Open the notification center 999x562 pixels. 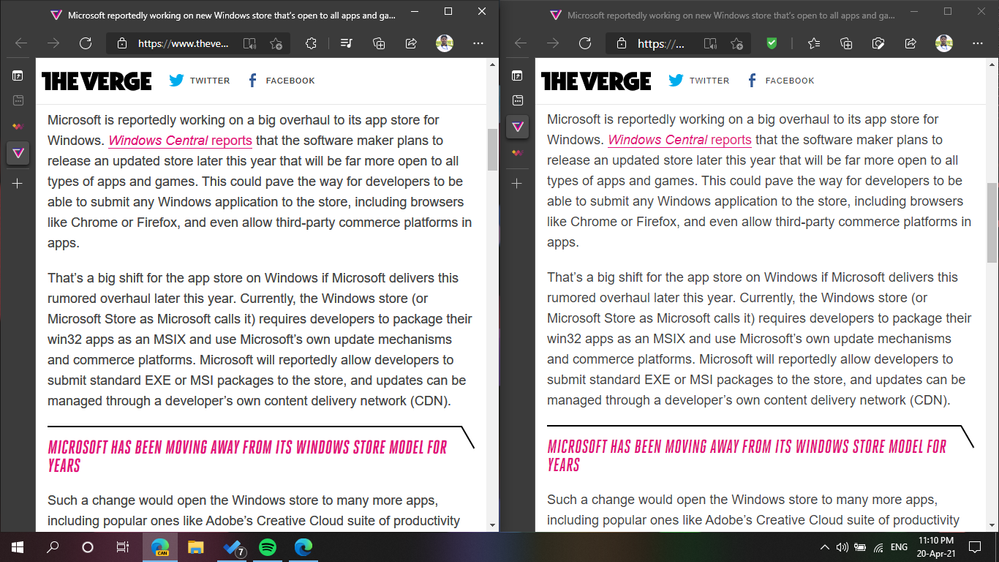point(975,547)
